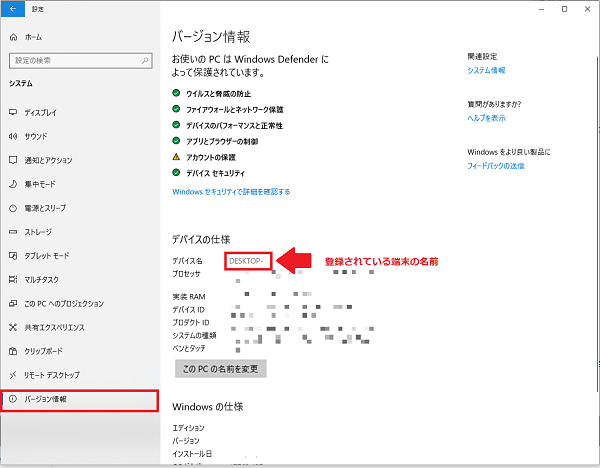Screen dimensions: 600x468
Task: Click the プロダクト ID label
Action: 191,323
